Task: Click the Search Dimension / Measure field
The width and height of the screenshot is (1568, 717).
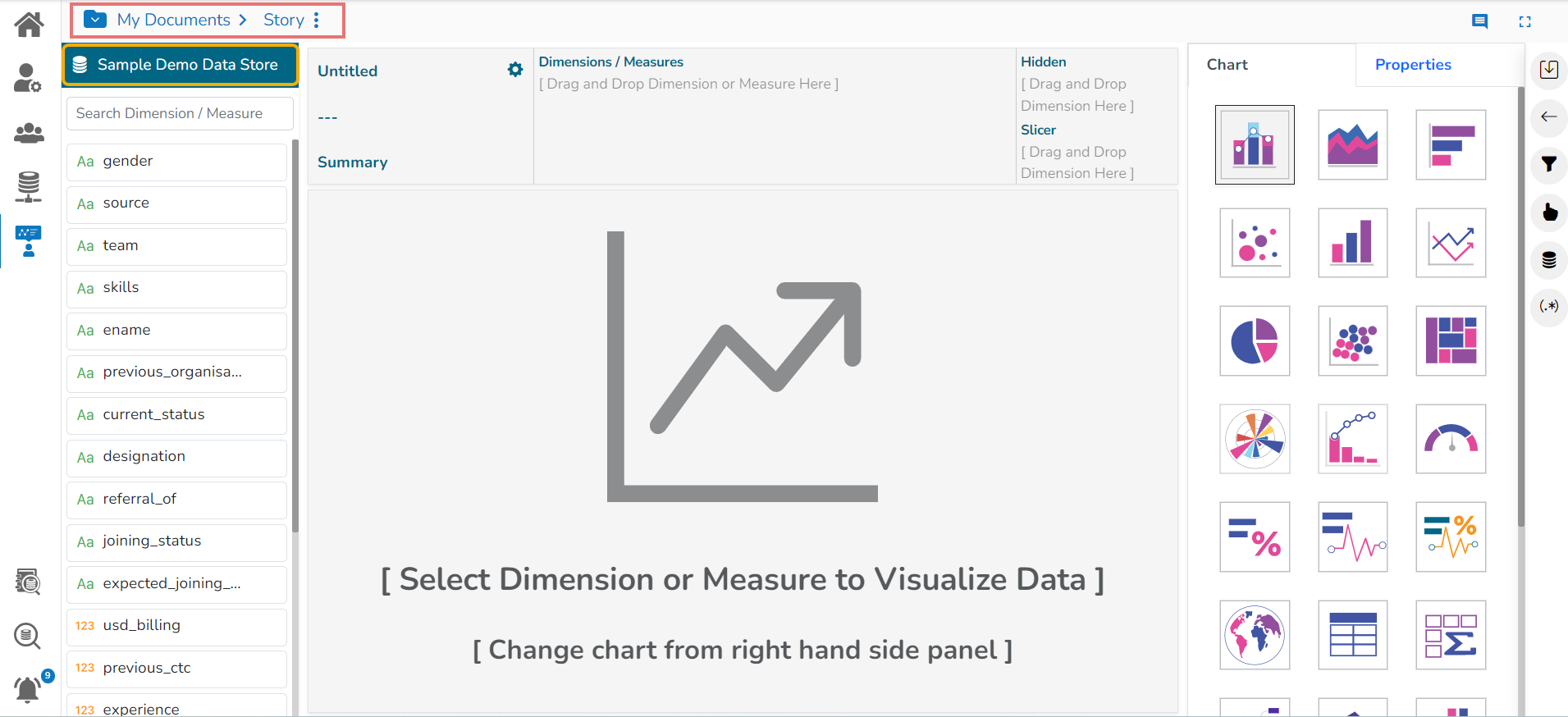Action: (180, 113)
